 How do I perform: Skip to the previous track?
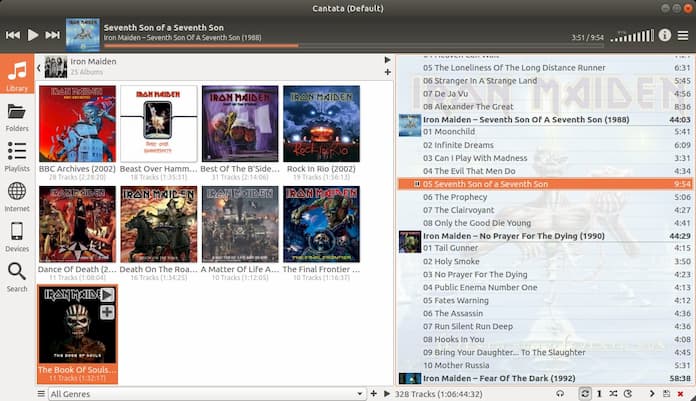(x=13, y=35)
